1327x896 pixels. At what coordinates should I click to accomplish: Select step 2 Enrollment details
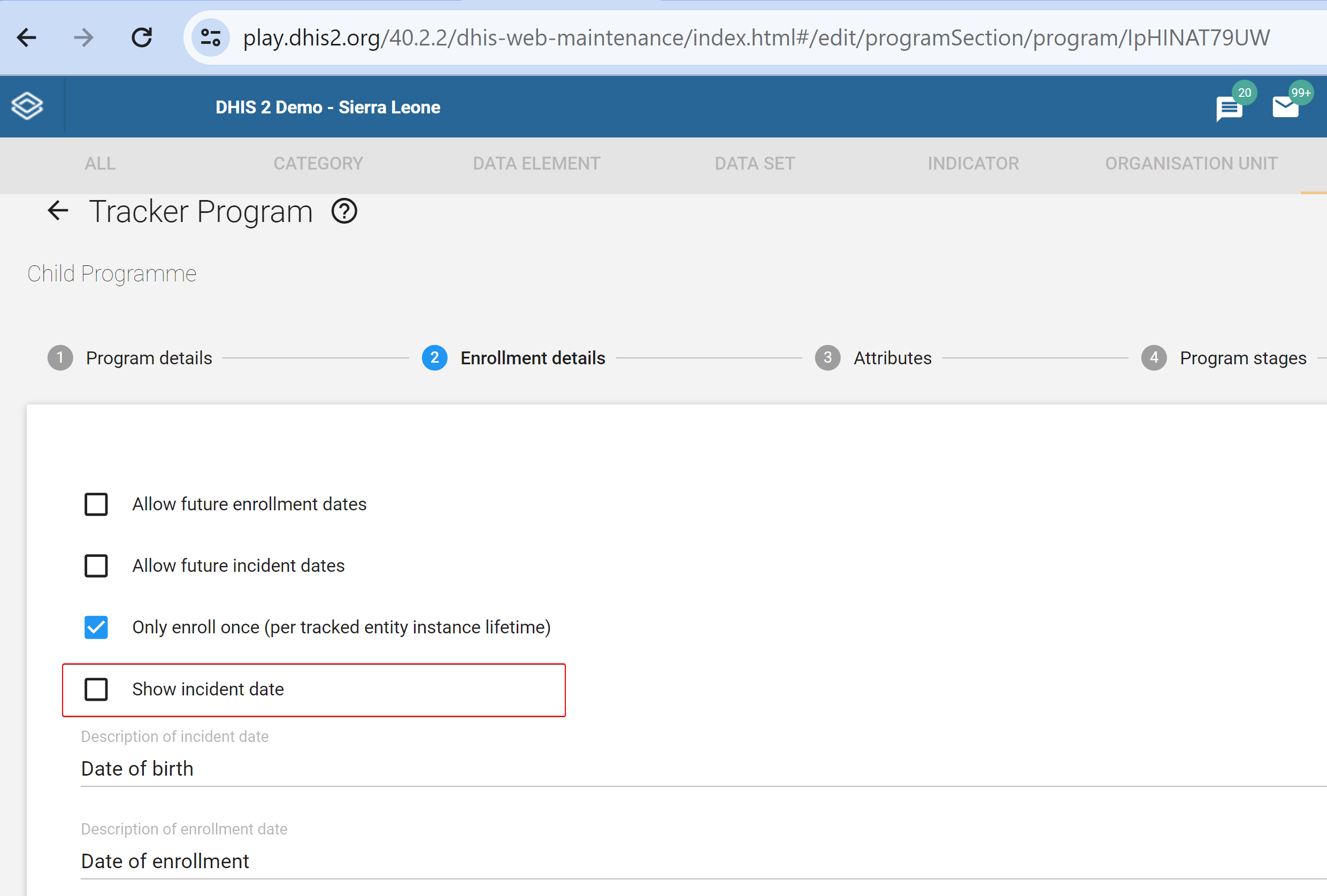pos(513,358)
